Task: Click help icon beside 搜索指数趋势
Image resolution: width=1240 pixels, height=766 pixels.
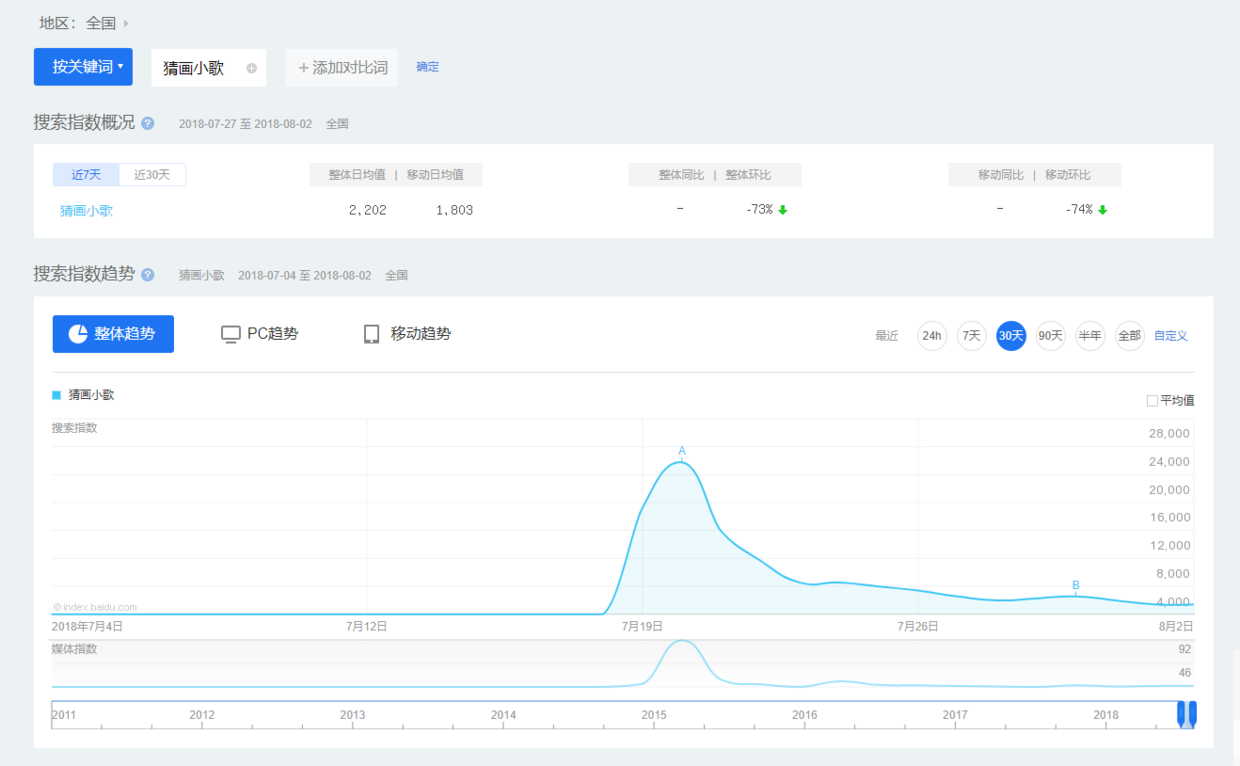Action: (148, 274)
